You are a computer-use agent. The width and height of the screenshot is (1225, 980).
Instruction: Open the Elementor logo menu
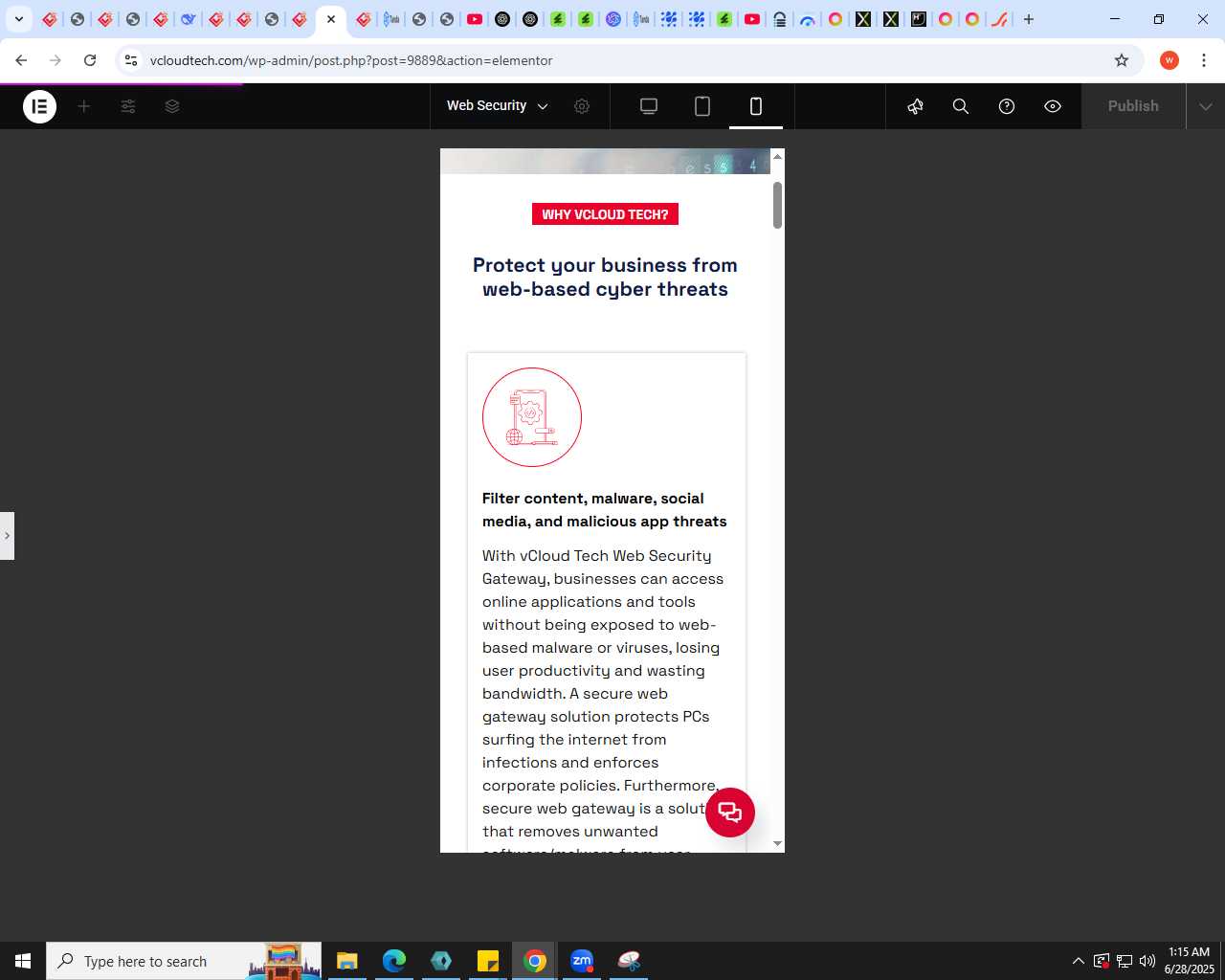(x=39, y=106)
